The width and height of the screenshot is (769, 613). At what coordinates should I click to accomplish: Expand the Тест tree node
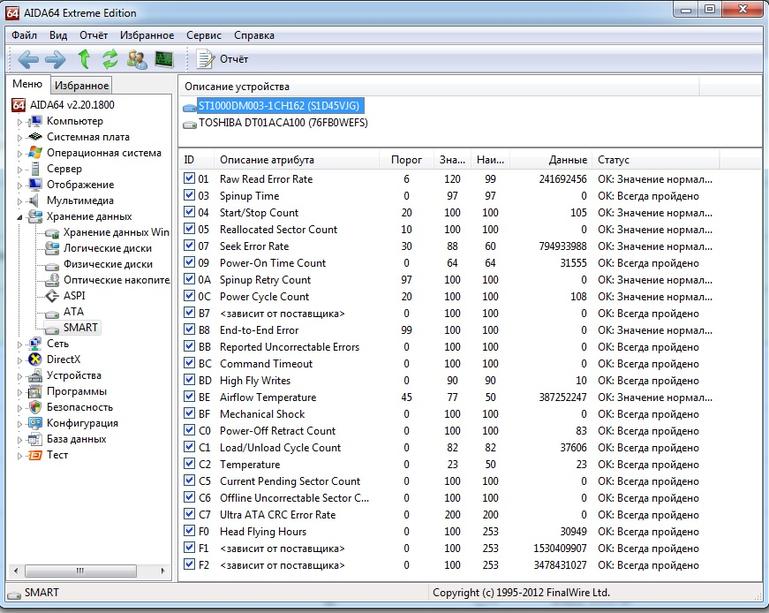tap(20, 456)
